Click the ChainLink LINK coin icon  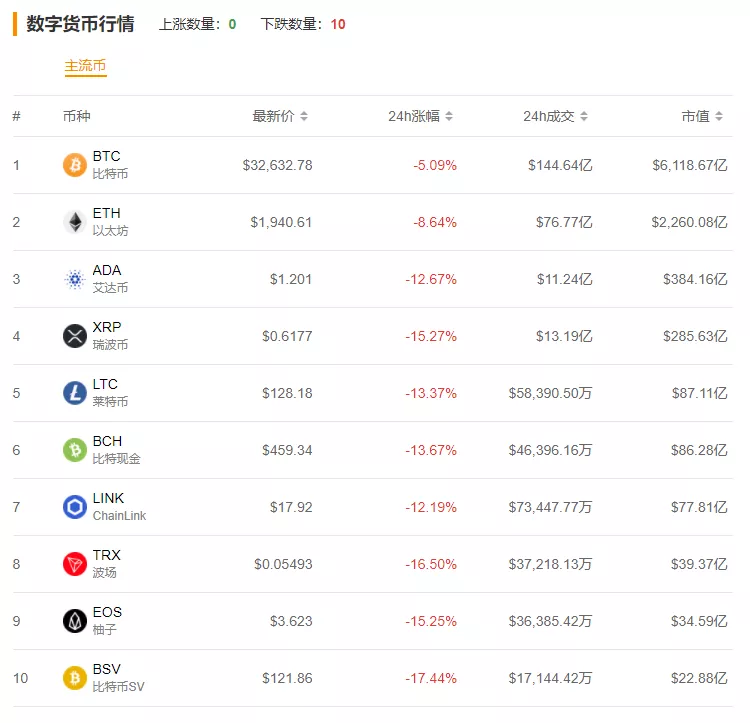(75, 507)
